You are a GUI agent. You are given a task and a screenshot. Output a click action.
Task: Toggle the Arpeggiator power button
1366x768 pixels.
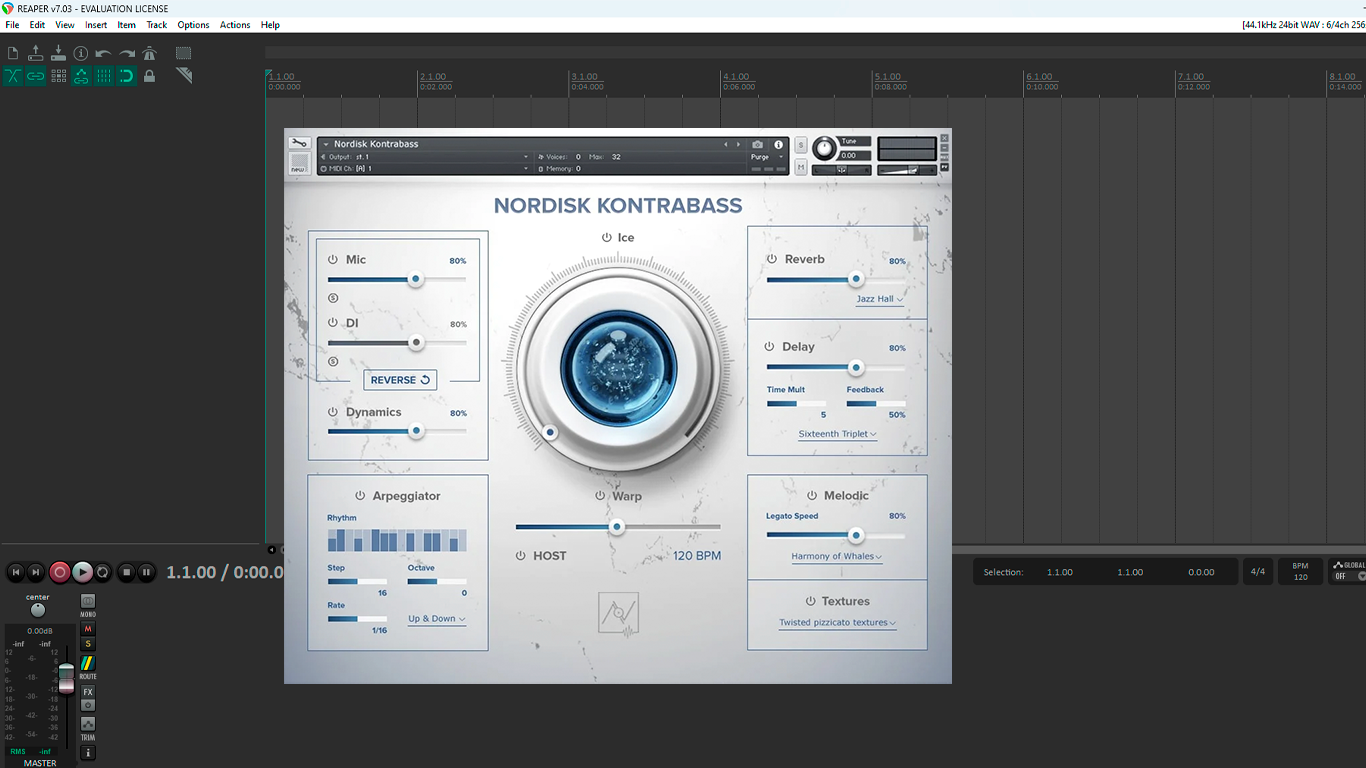360,496
